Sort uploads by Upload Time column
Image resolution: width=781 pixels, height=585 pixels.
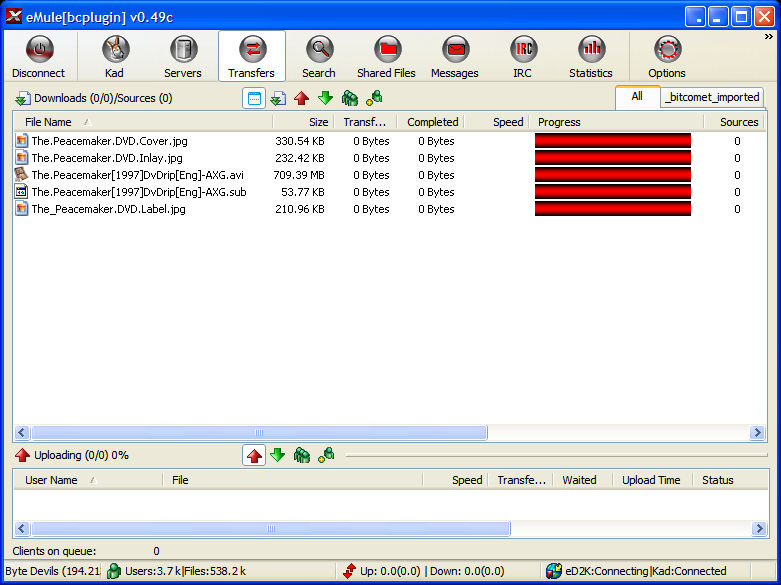tap(653, 480)
